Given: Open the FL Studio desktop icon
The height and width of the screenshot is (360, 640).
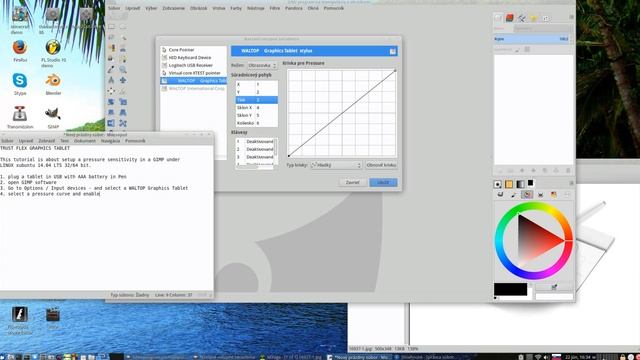Looking at the screenshot, I should click(53, 53).
